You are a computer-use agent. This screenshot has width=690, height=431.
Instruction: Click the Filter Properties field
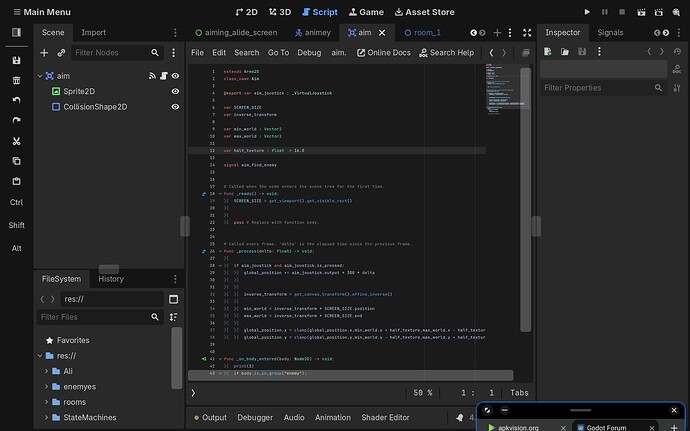click(x=603, y=88)
